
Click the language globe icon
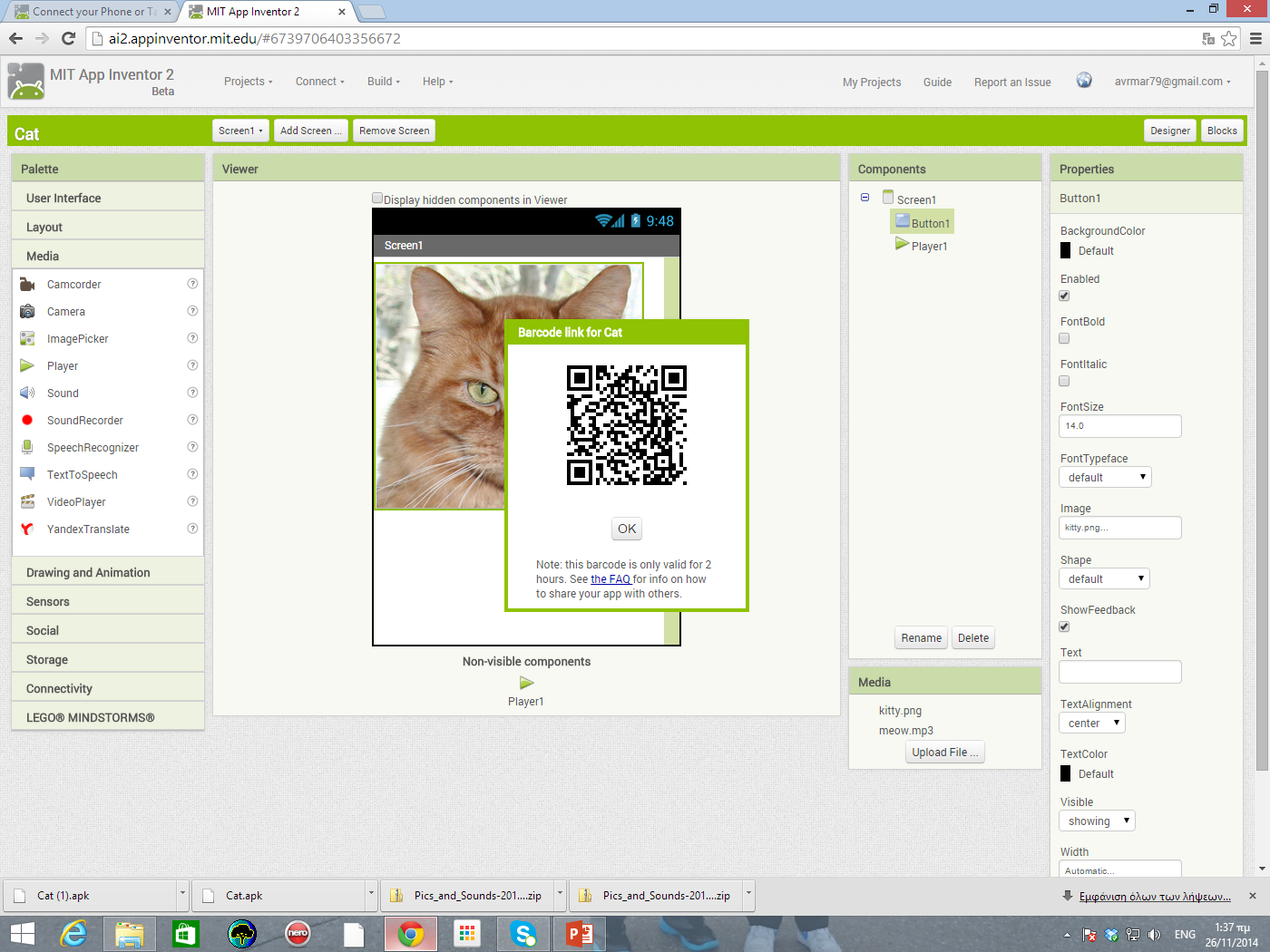click(x=1084, y=81)
